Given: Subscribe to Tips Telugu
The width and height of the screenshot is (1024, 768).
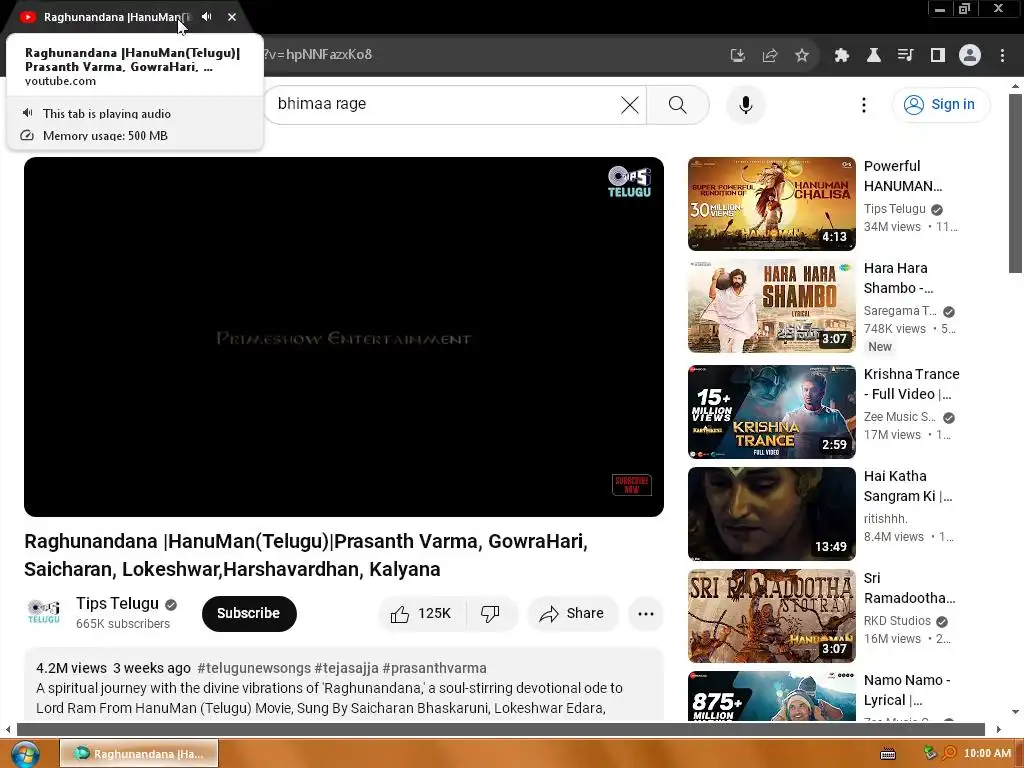Looking at the screenshot, I should pyautogui.click(x=249, y=613).
